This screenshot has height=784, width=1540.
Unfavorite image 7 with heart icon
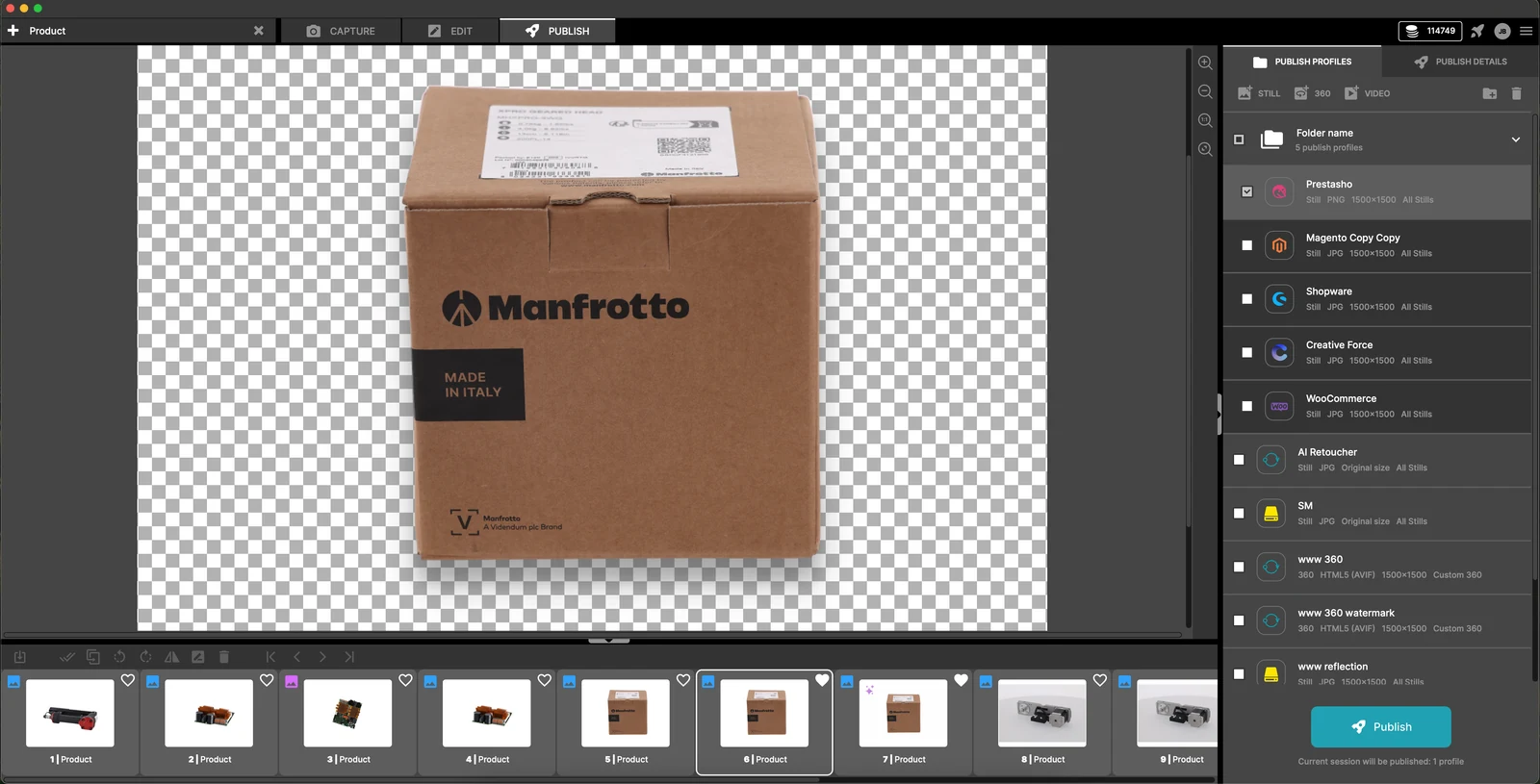click(961, 680)
